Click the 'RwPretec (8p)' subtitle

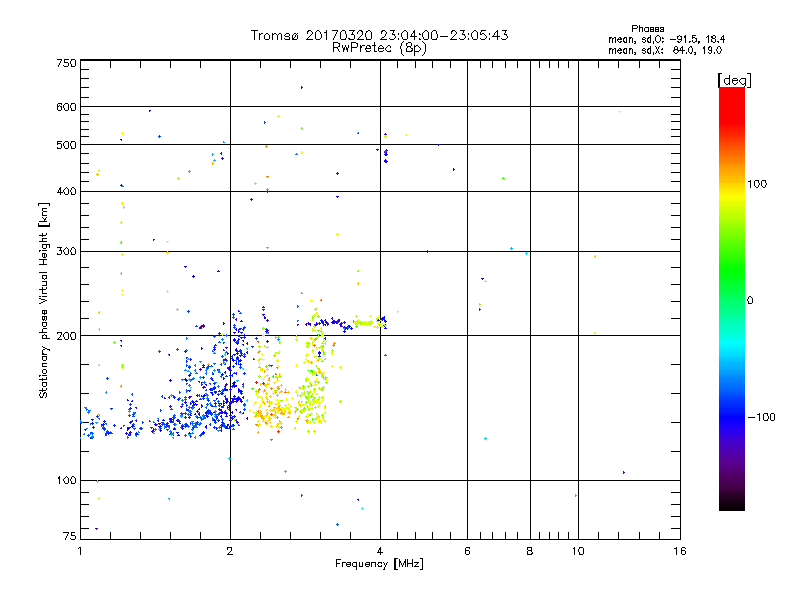379,48
